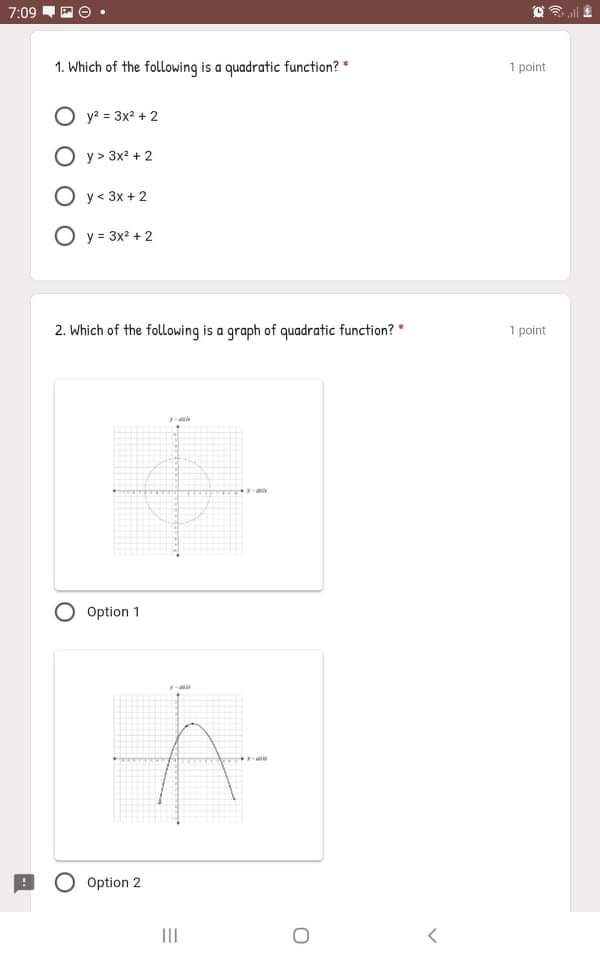This screenshot has height=960, width=600.
Task: Select the answer y² = 3x² + 2
Action: tap(66, 116)
